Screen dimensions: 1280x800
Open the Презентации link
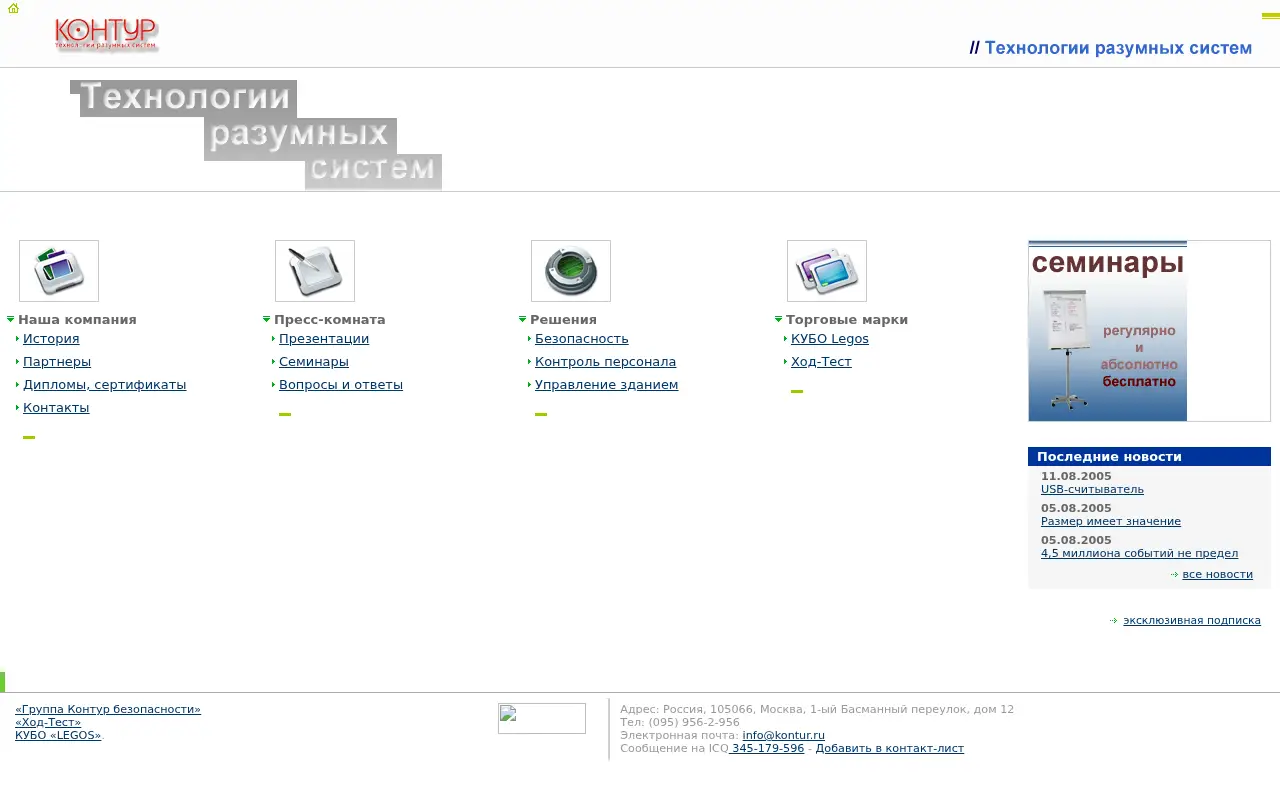324,339
